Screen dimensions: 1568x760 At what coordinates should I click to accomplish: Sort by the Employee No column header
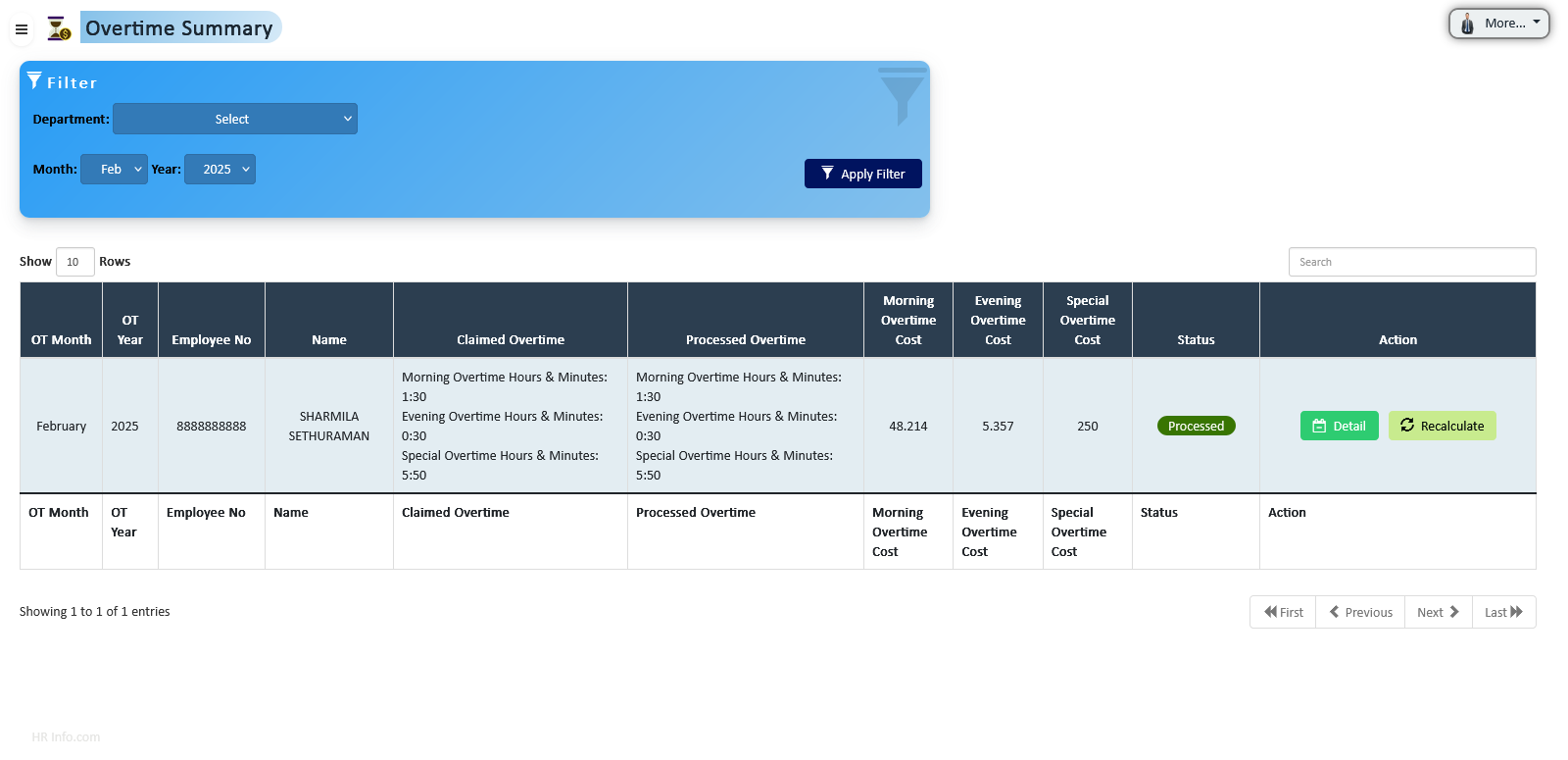coord(212,339)
